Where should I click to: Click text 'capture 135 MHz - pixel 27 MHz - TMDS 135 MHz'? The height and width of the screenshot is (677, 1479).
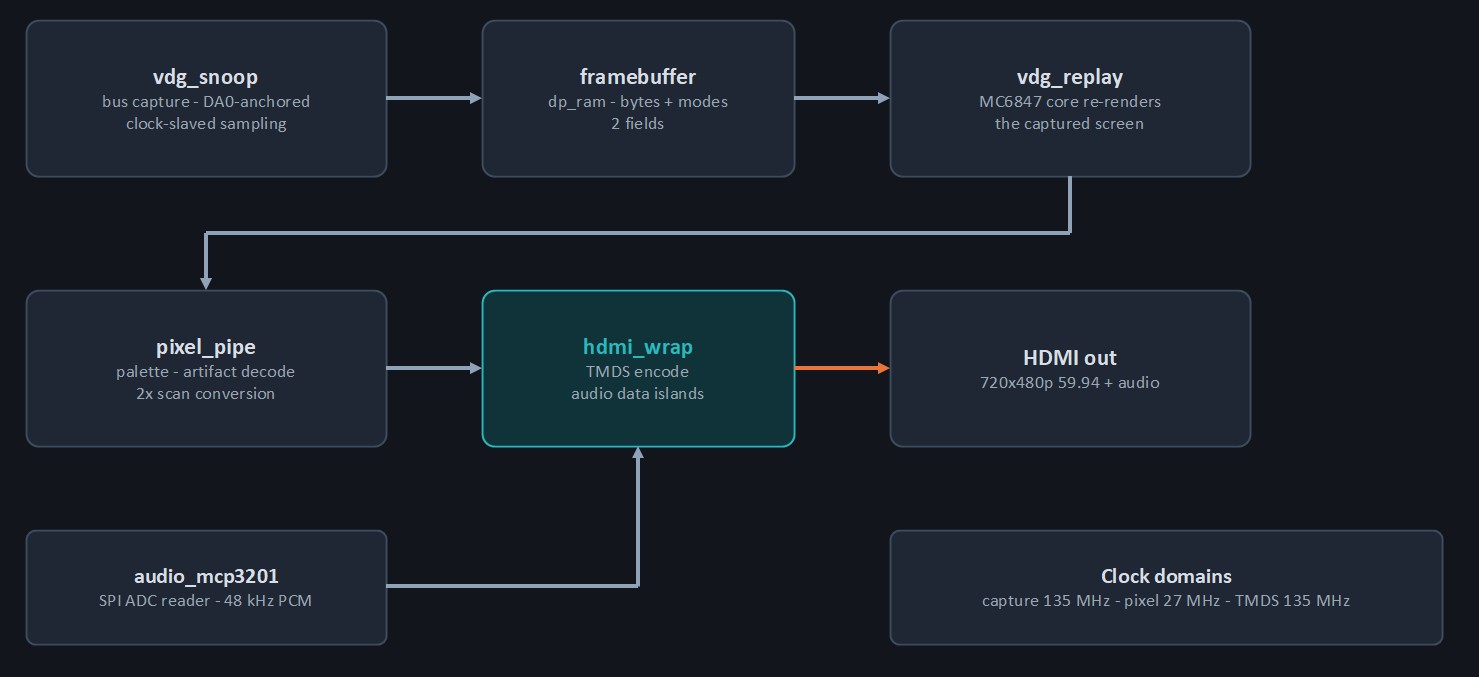pos(1166,601)
